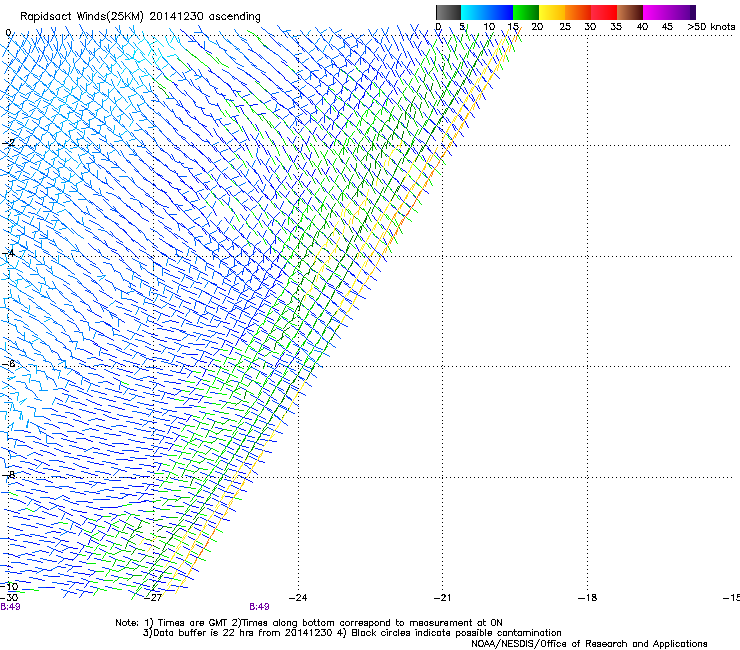This screenshot has height=650, width=740.
Task: Click the gray 0-5 knots color swatch
Action: pos(449,12)
